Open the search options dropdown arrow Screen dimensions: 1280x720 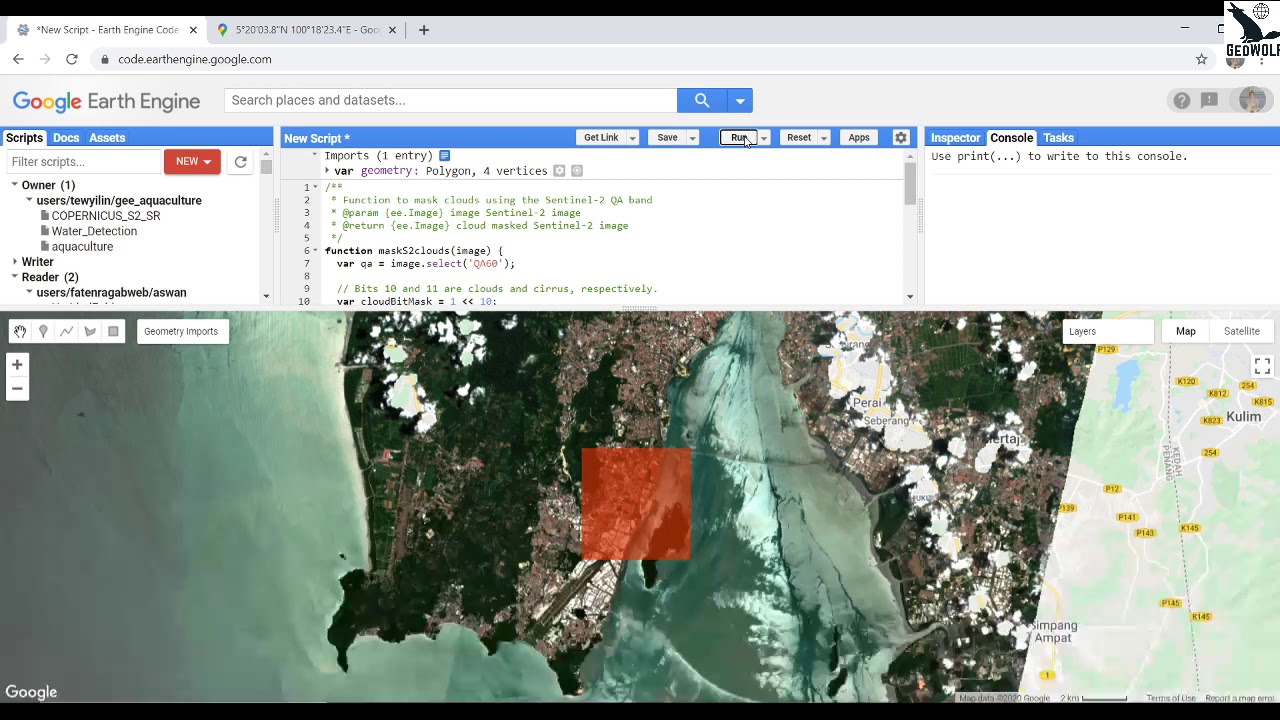740,100
